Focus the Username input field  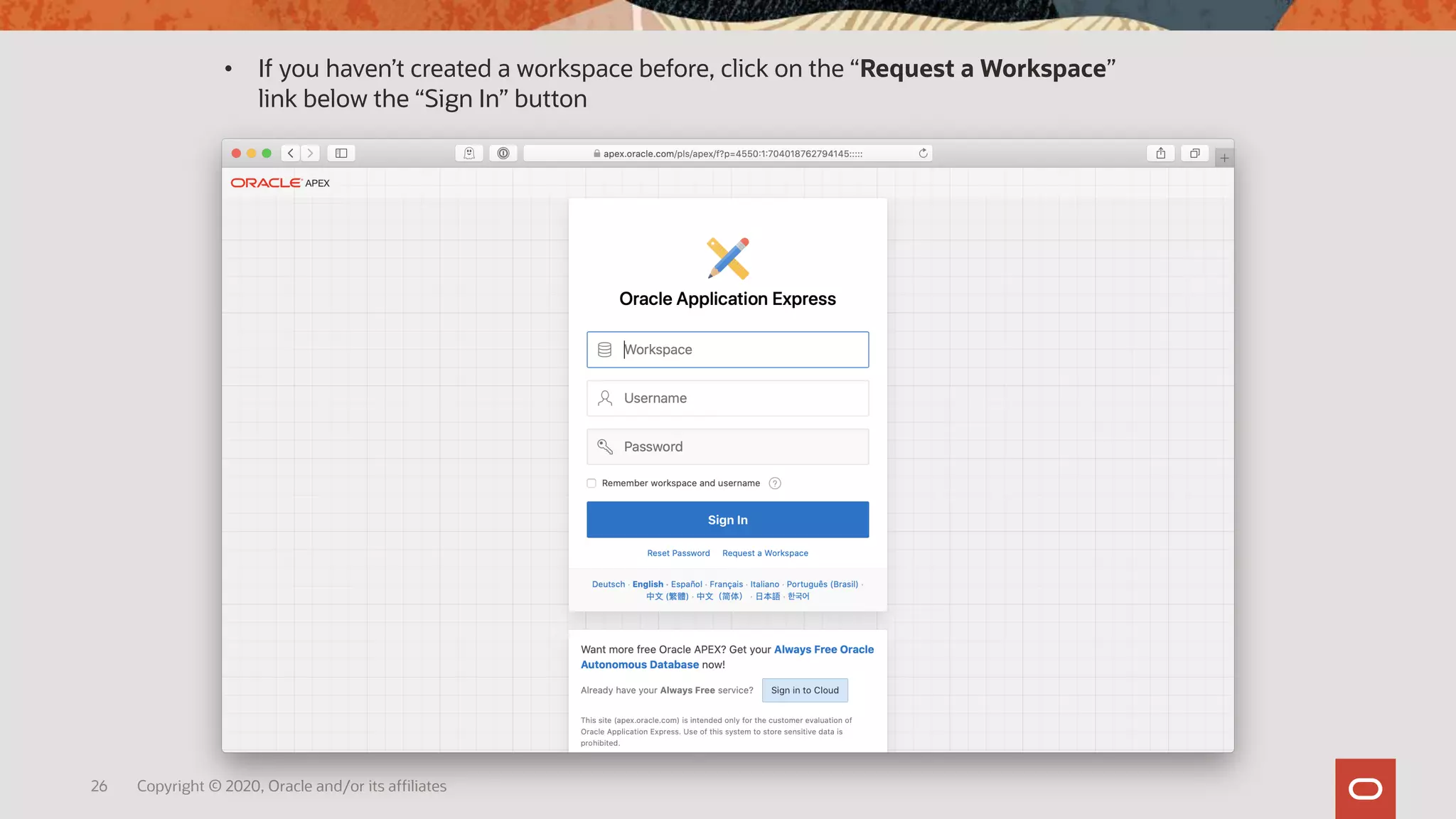coord(727,398)
